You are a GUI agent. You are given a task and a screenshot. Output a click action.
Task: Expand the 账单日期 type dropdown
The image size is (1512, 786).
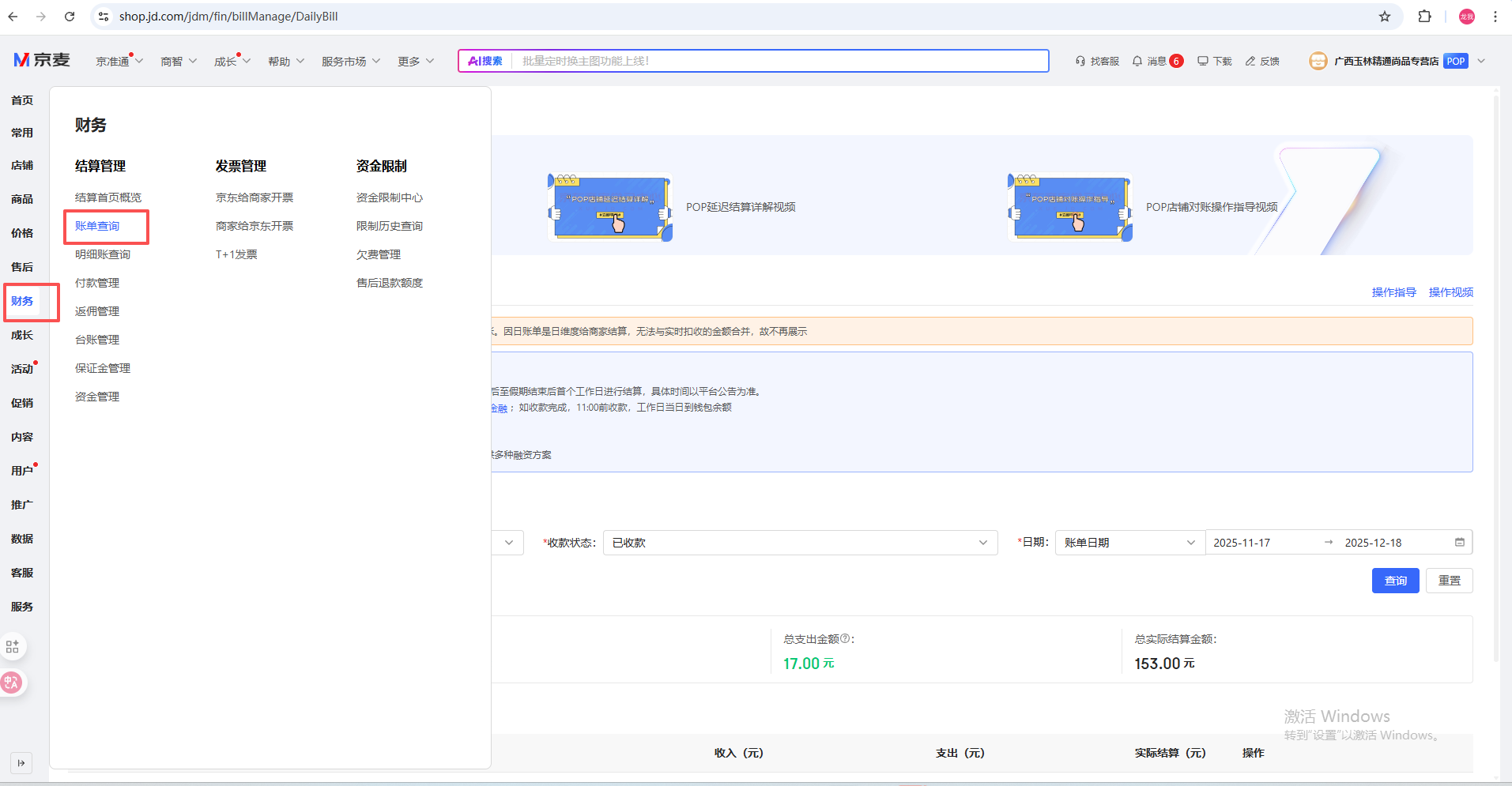point(1129,543)
